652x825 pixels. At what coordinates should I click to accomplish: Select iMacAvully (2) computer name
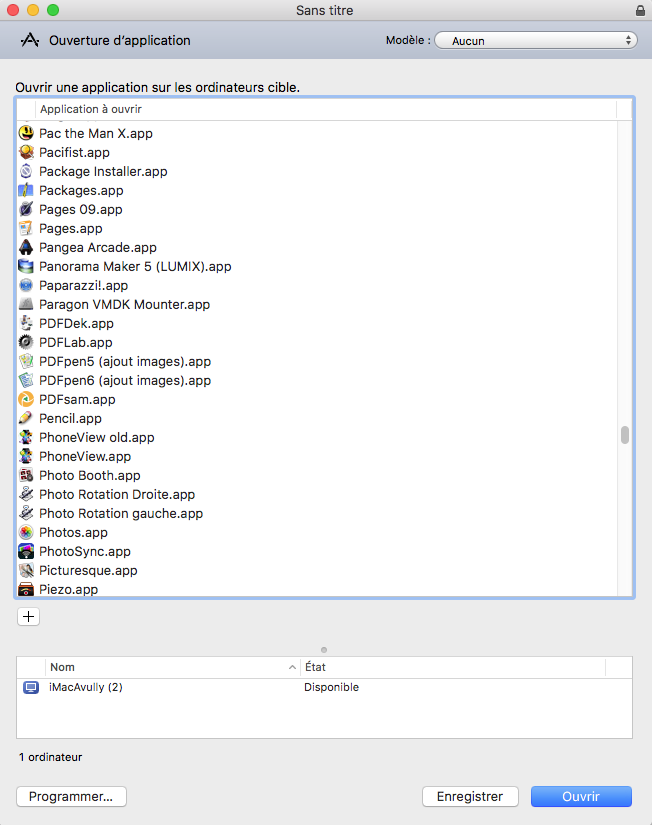coord(85,687)
